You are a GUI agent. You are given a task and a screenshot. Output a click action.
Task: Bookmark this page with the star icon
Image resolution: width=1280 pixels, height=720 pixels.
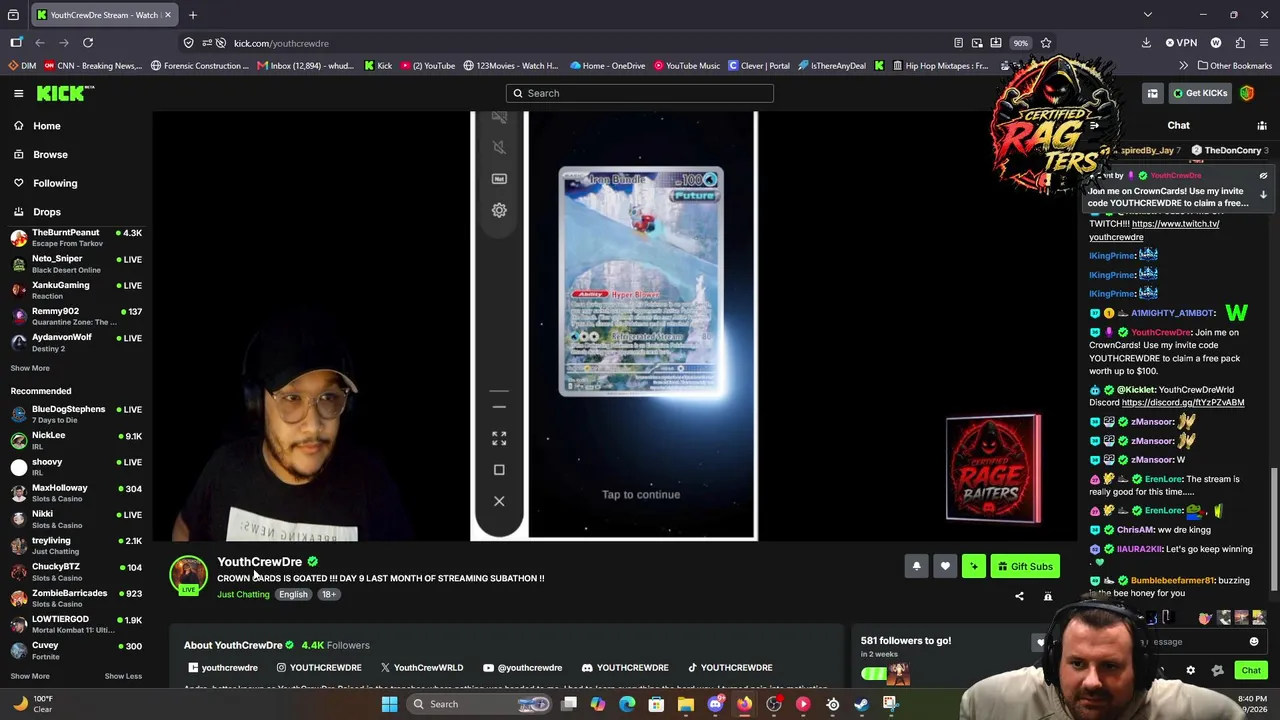point(1046,43)
